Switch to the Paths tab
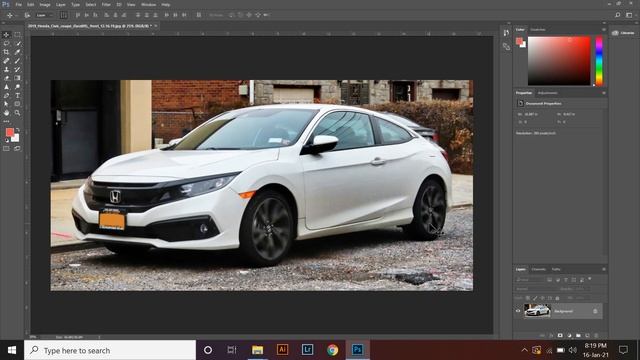Image resolution: width=640 pixels, height=360 pixels. (x=556, y=269)
